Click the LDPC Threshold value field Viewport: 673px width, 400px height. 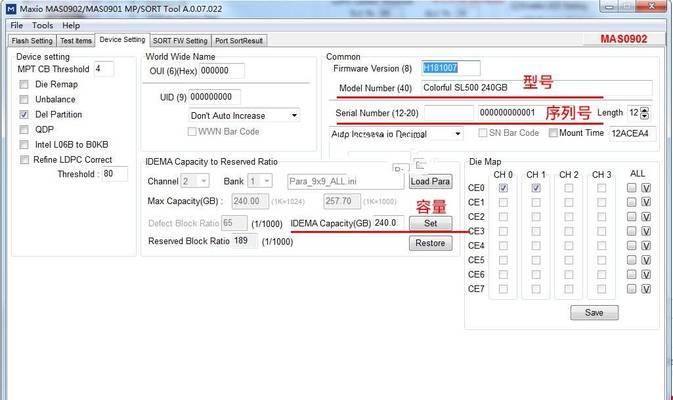pyautogui.click(x=114, y=174)
